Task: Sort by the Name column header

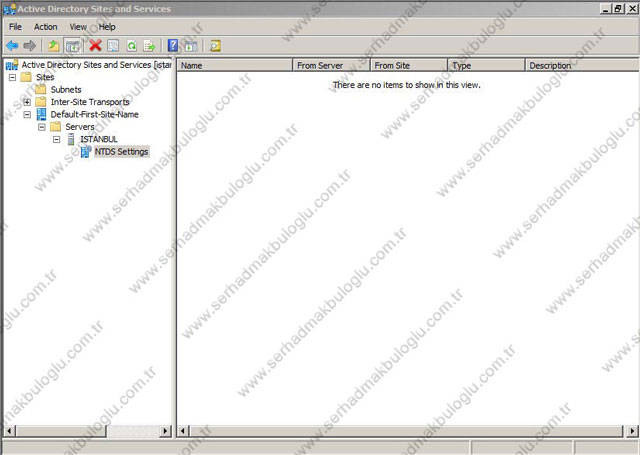Action: point(235,65)
